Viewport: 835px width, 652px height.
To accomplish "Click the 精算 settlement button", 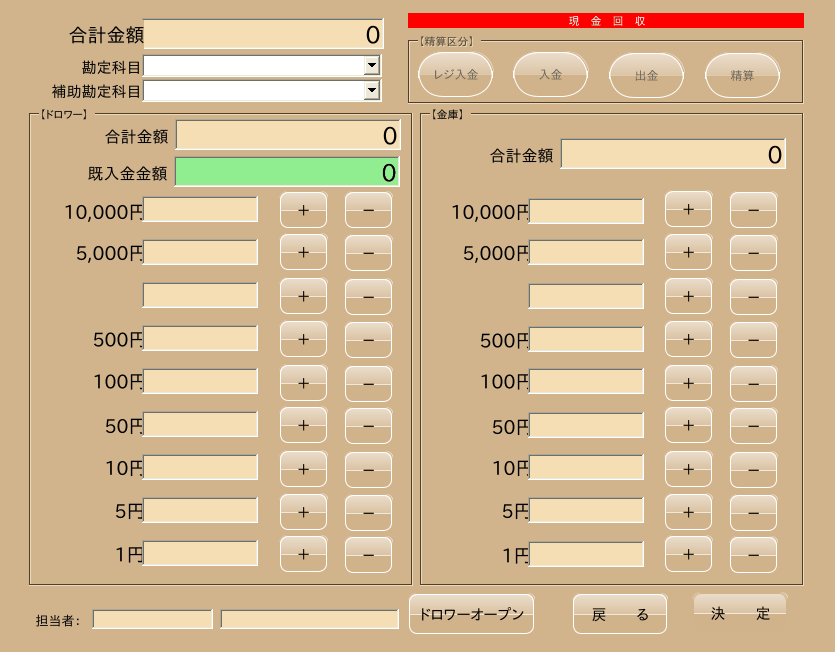I will tap(742, 75).
